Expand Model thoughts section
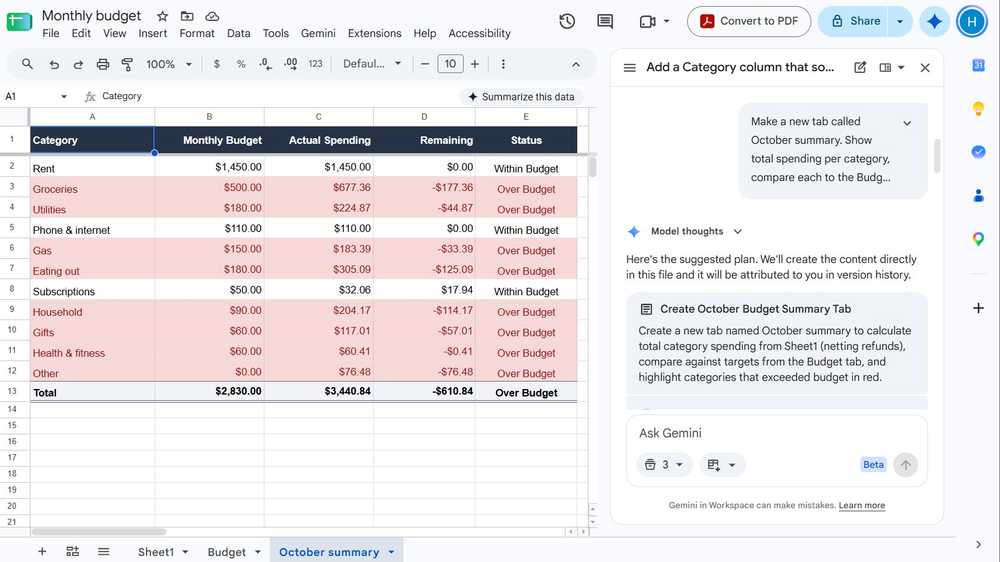This screenshot has height=562, width=1000. (x=737, y=232)
